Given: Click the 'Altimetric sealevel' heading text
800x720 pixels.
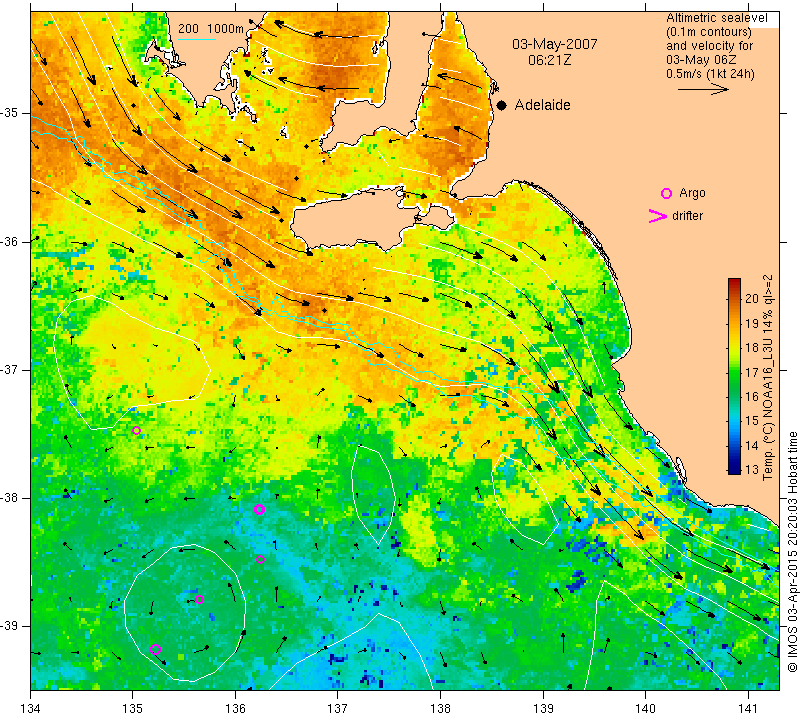Looking at the screenshot, I should click(x=717, y=18).
